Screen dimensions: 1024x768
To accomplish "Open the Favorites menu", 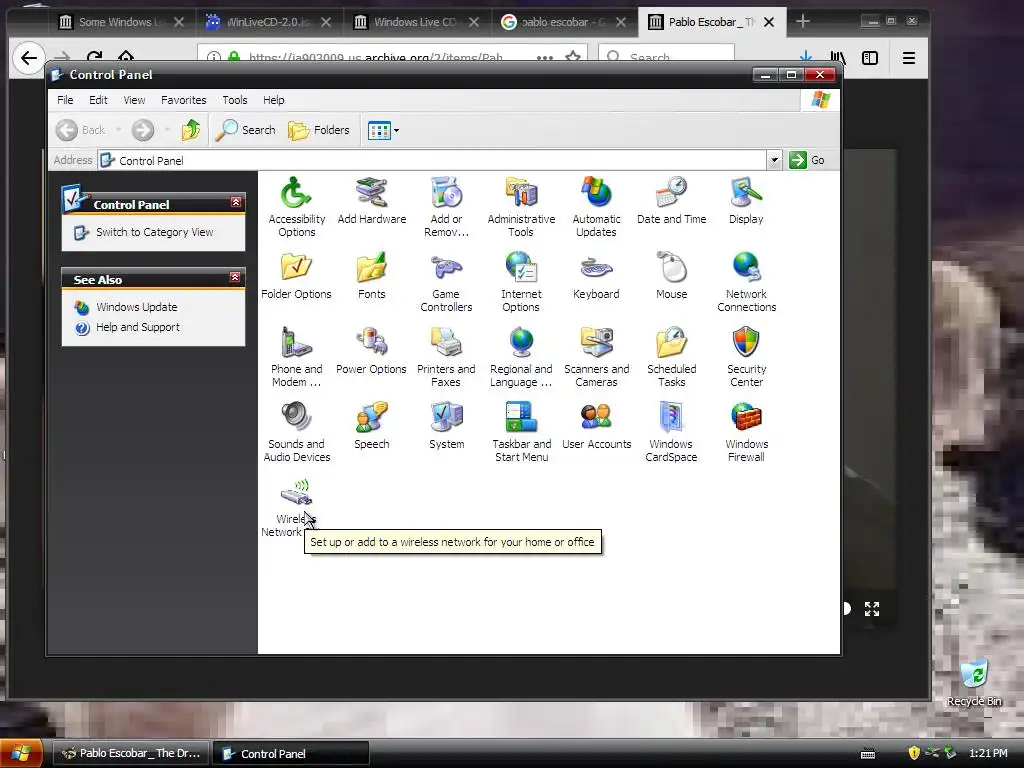I will tap(184, 100).
